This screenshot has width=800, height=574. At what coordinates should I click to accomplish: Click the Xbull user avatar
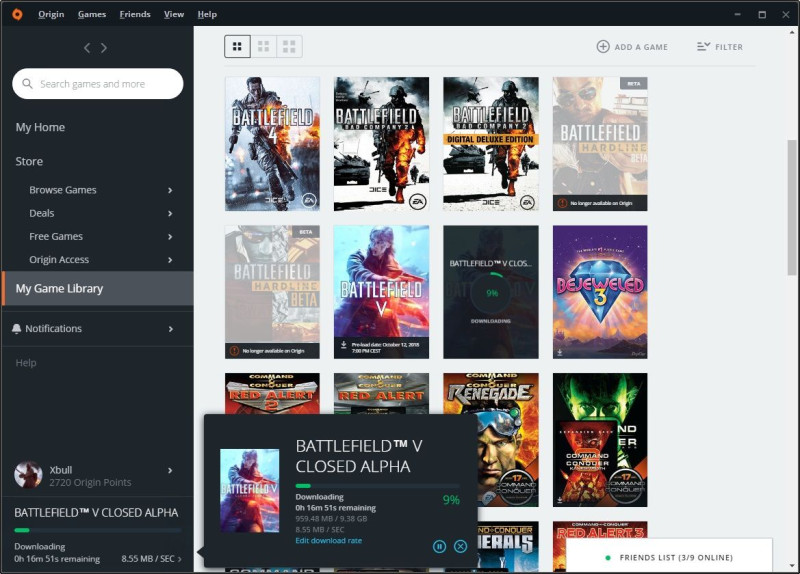click(x=28, y=475)
